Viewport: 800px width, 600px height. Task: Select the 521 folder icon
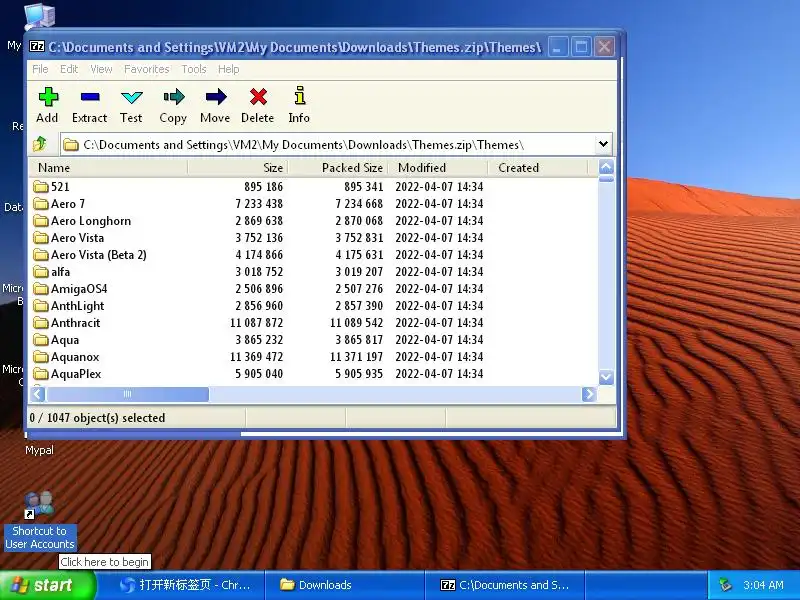pos(41,186)
